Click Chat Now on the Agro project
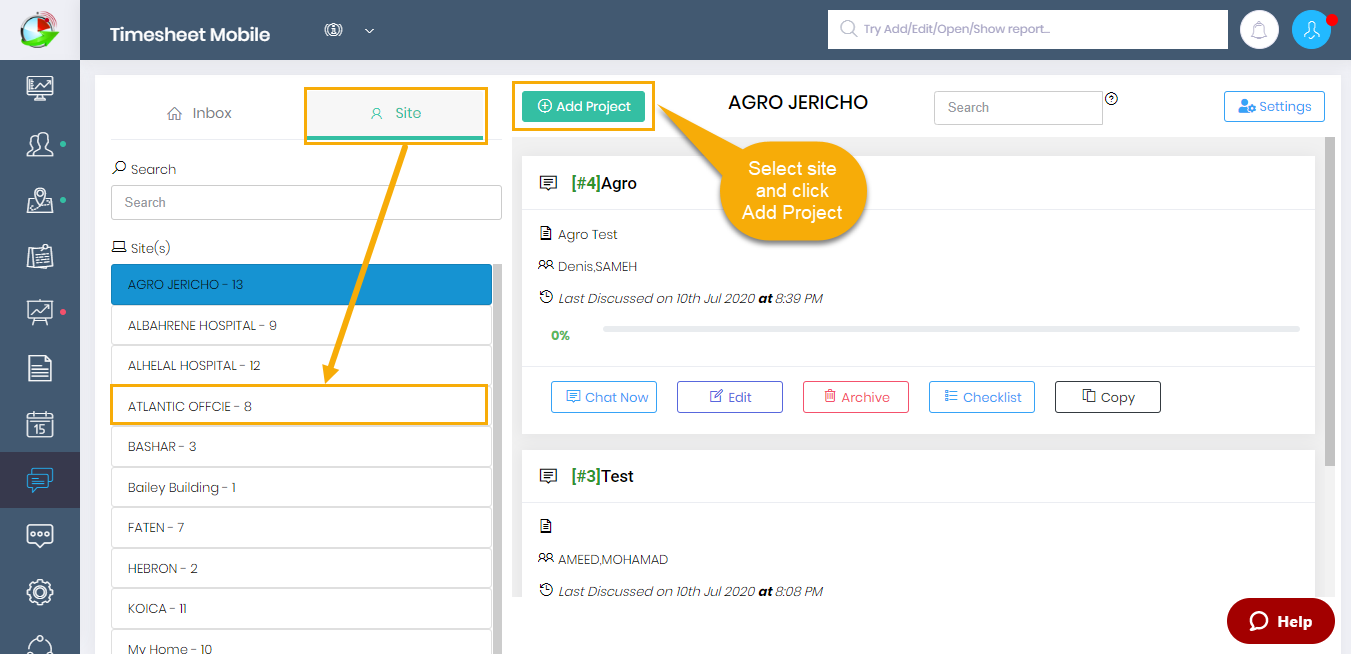This screenshot has height=654, width=1351. tap(604, 397)
